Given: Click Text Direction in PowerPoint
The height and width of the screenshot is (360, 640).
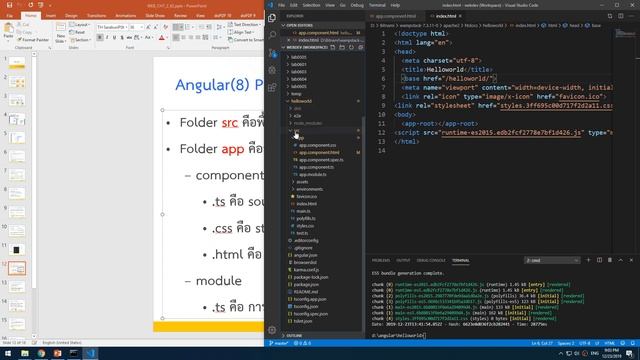Looking at the screenshot, I should coord(243,25).
